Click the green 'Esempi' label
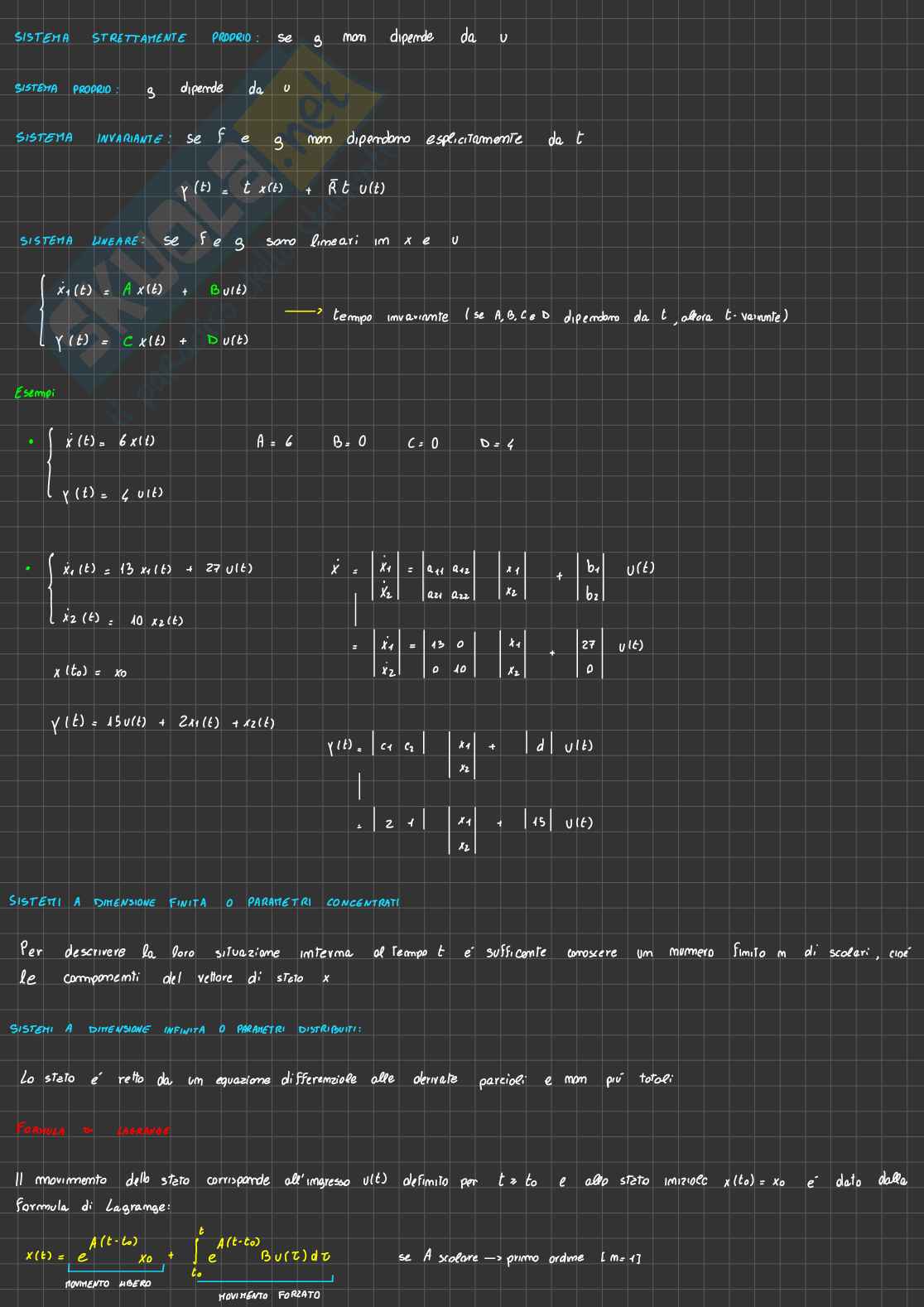This screenshot has height=1307, width=924. point(35,393)
